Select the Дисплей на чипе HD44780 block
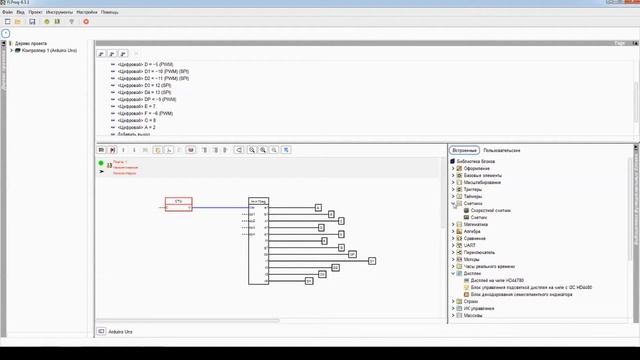 (x=497, y=281)
